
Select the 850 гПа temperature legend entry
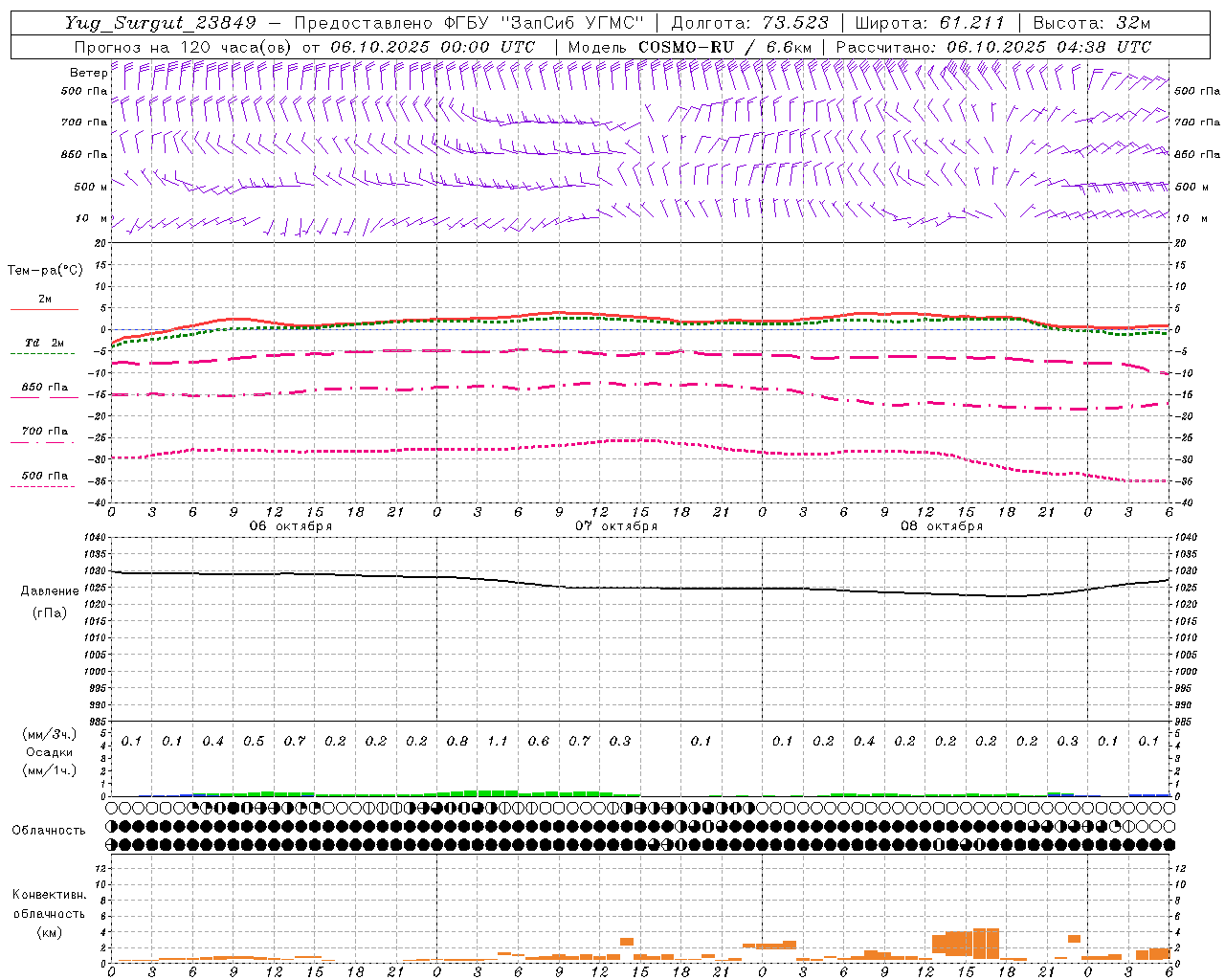pyautogui.click(x=44, y=388)
